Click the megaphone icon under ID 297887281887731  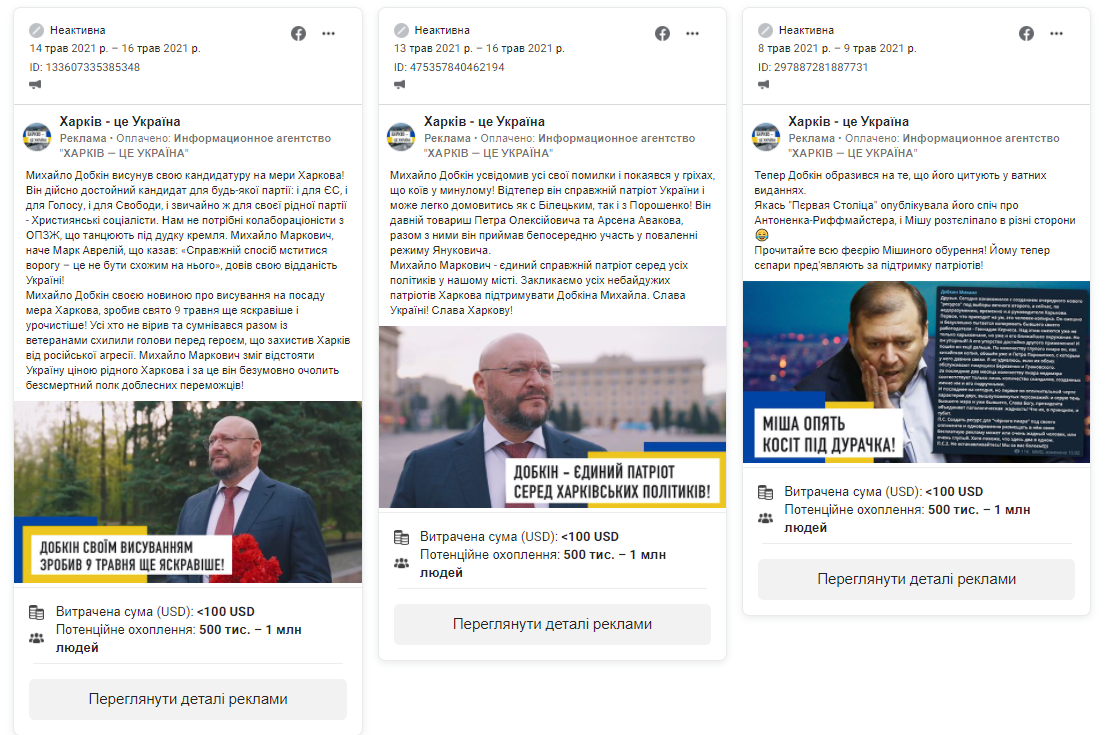pyautogui.click(x=764, y=84)
